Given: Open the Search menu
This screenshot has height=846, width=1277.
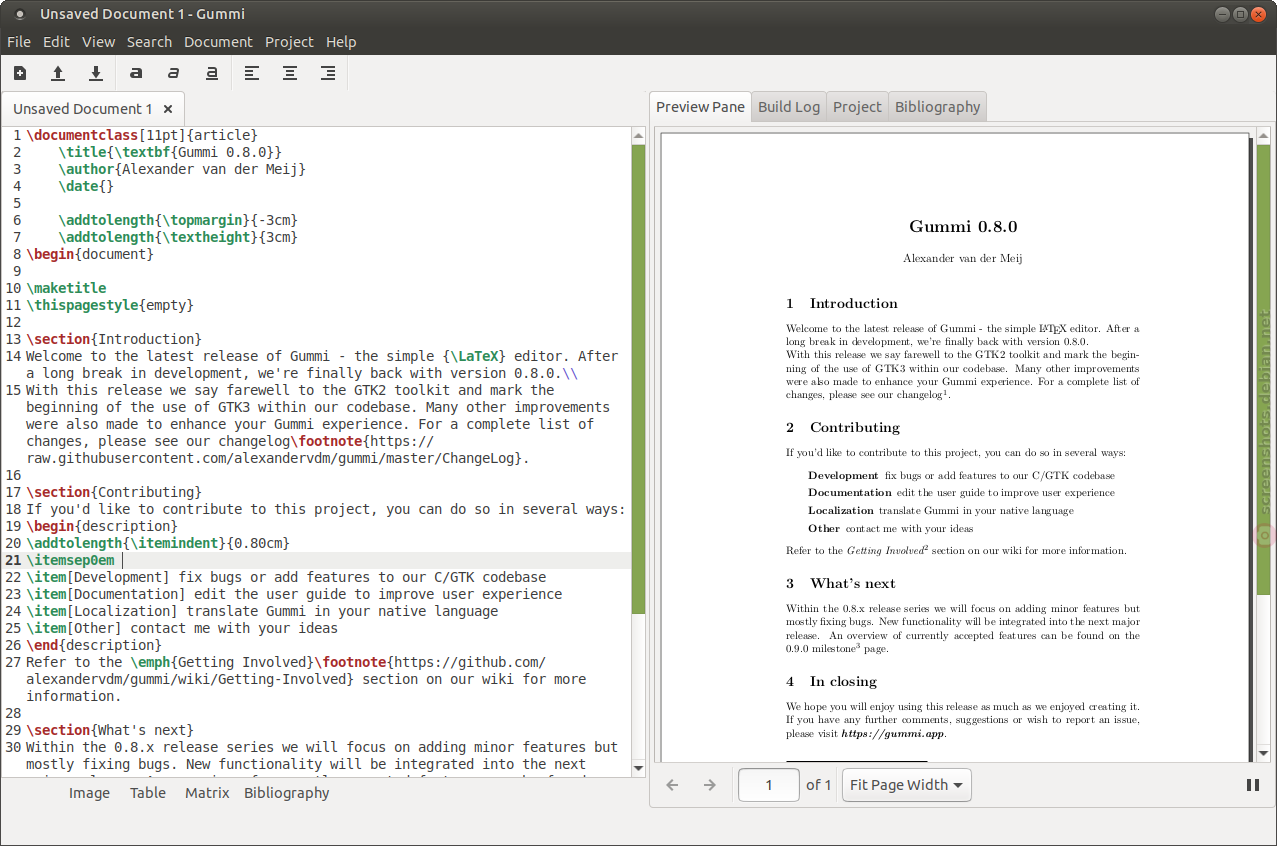Looking at the screenshot, I should [x=150, y=42].
